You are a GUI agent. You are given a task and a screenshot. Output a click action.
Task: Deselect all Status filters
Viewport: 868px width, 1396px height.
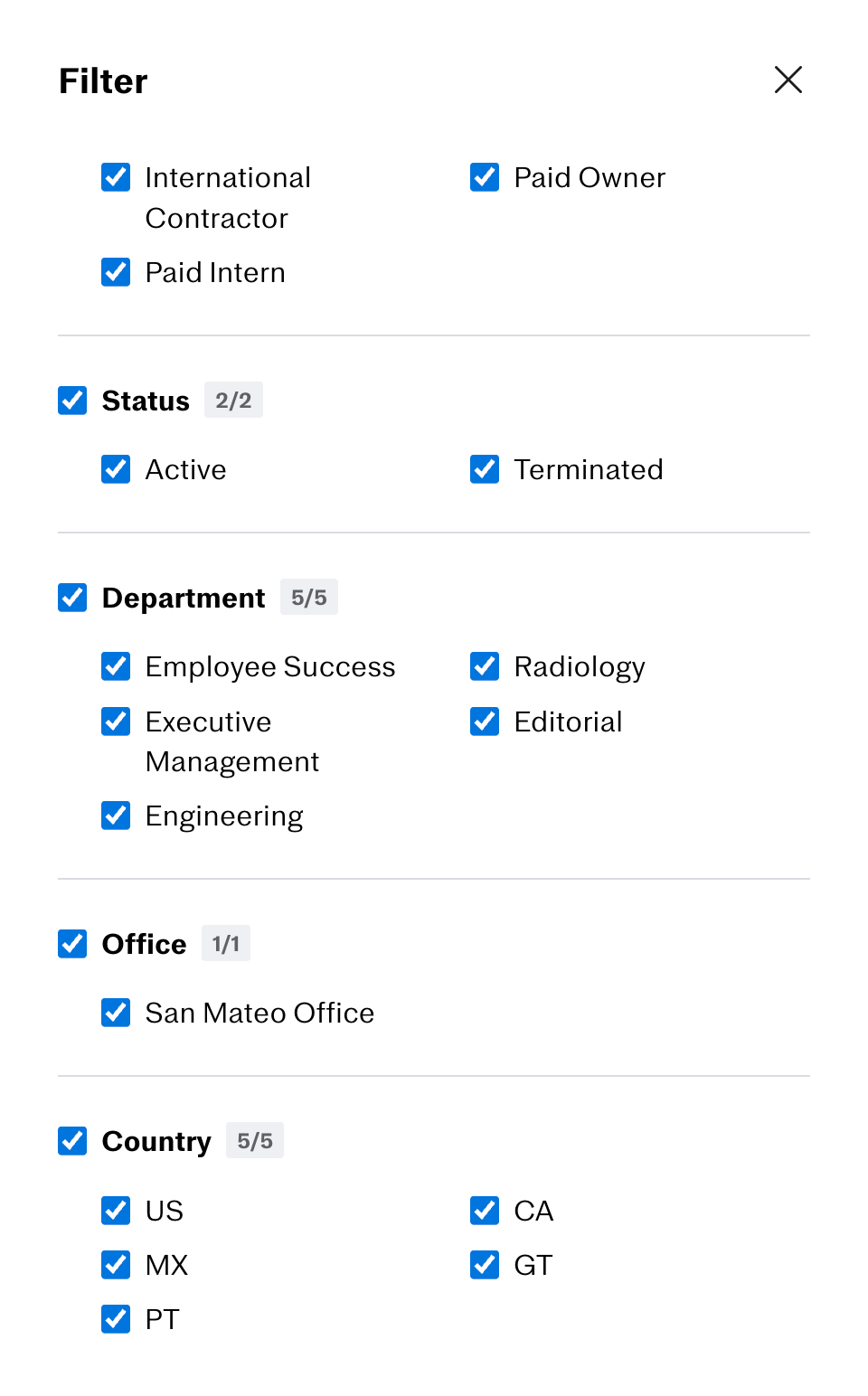[72, 401]
